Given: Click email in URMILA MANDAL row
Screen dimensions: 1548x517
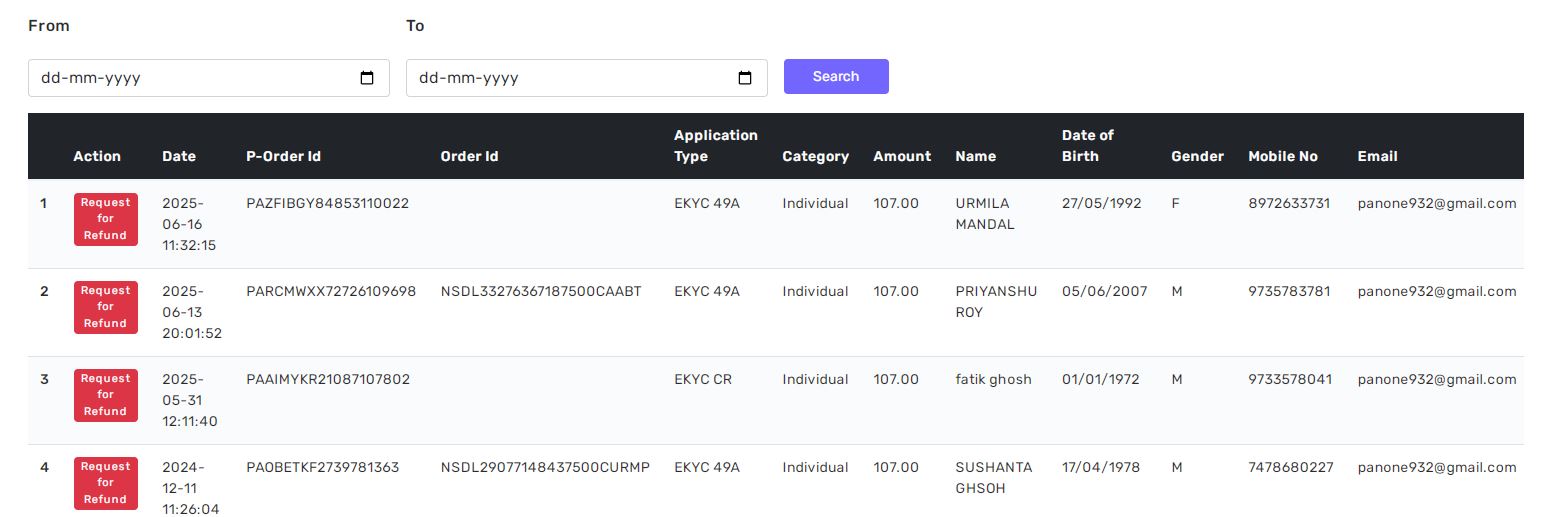Looking at the screenshot, I should pos(1436,203).
